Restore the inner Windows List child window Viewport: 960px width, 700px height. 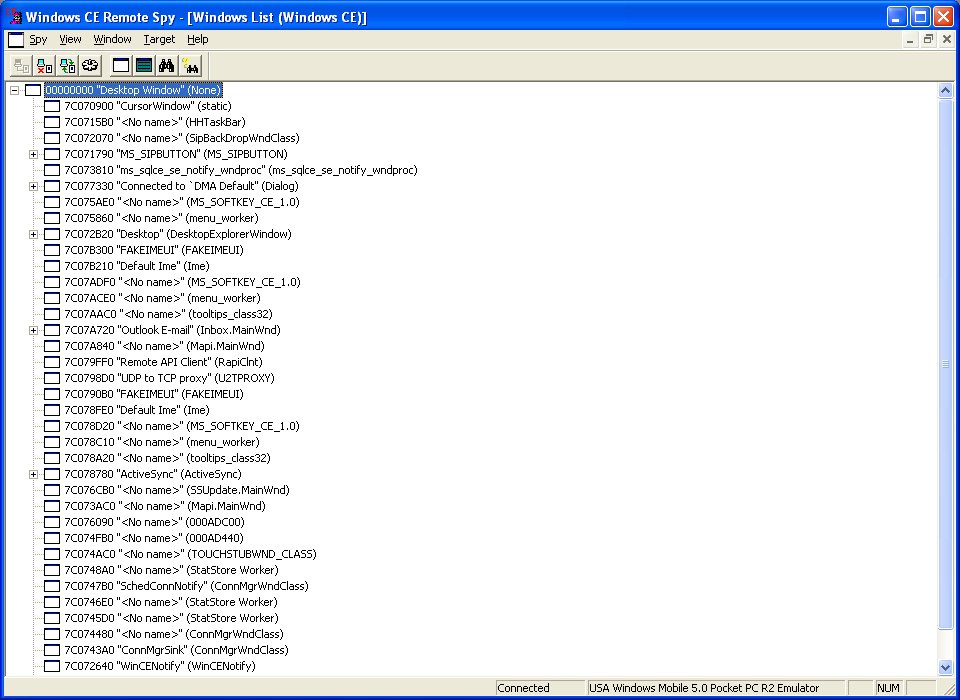click(x=928, y=40)
